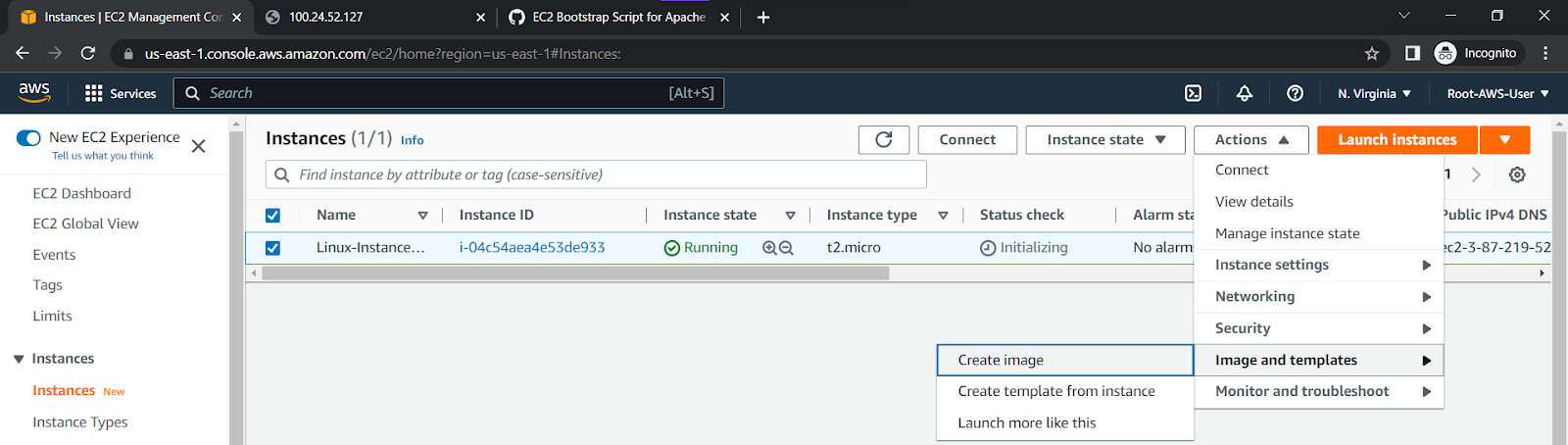Screen dimensions: 1568x445
Task: Open Launch instances split arrow dropdown
Action: click(x=1504, y=139)
